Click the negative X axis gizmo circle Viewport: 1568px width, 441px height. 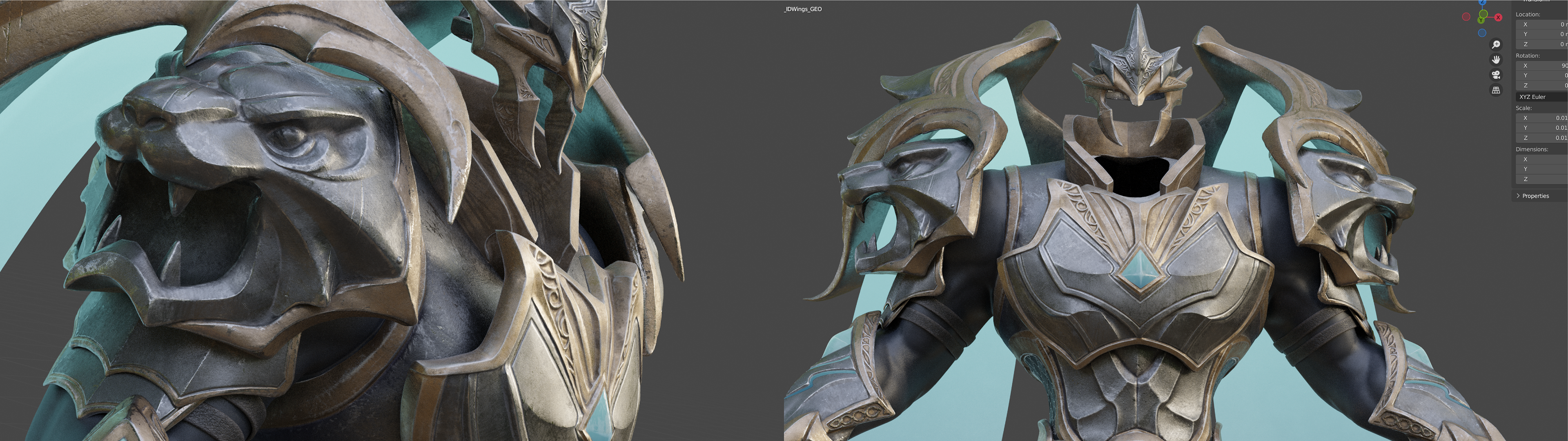[1466, 16]
